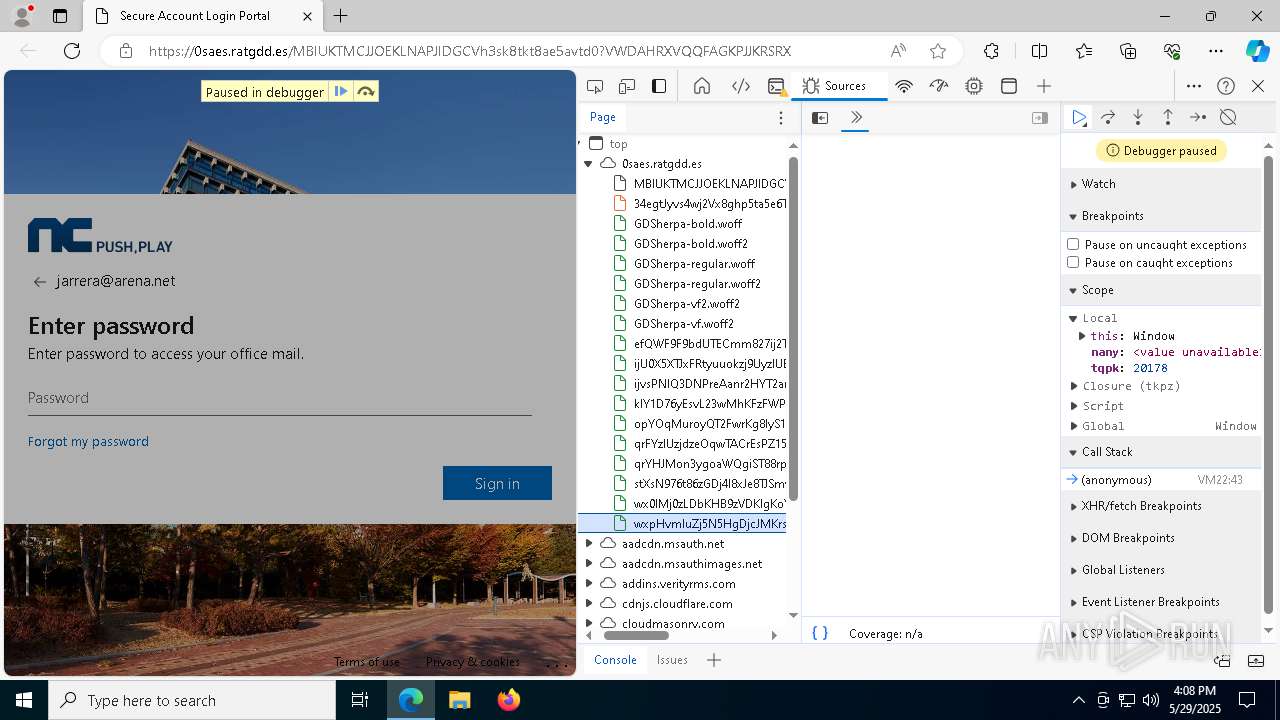Toggle device emulation icon in DevTools
The width and height of the screenshot is (1280, 720).
(627, 86)
